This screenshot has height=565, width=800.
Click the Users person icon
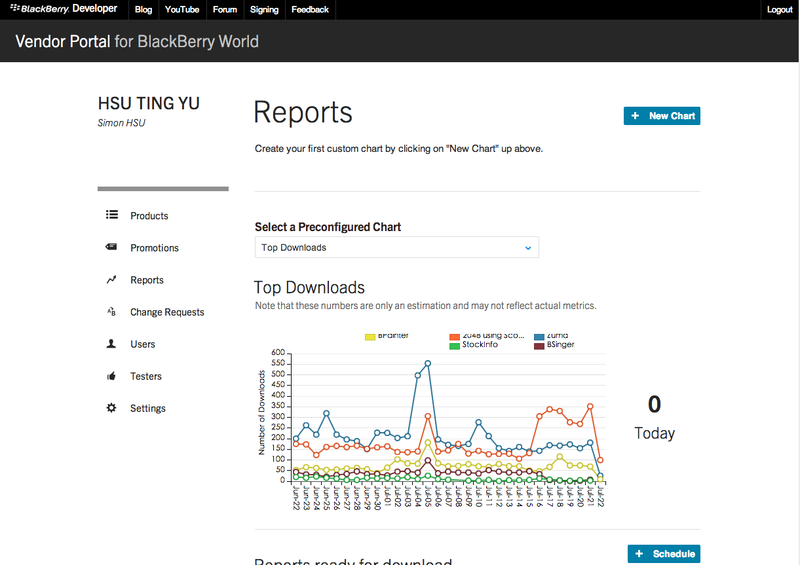[111, 343]
